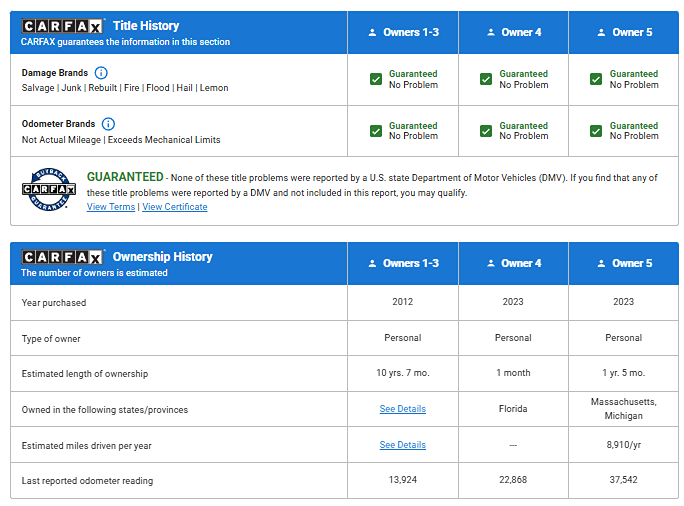Click the 2012 year purchased value
The width and height of the screenshot is (684, 506).
click(x=403, y=302)
